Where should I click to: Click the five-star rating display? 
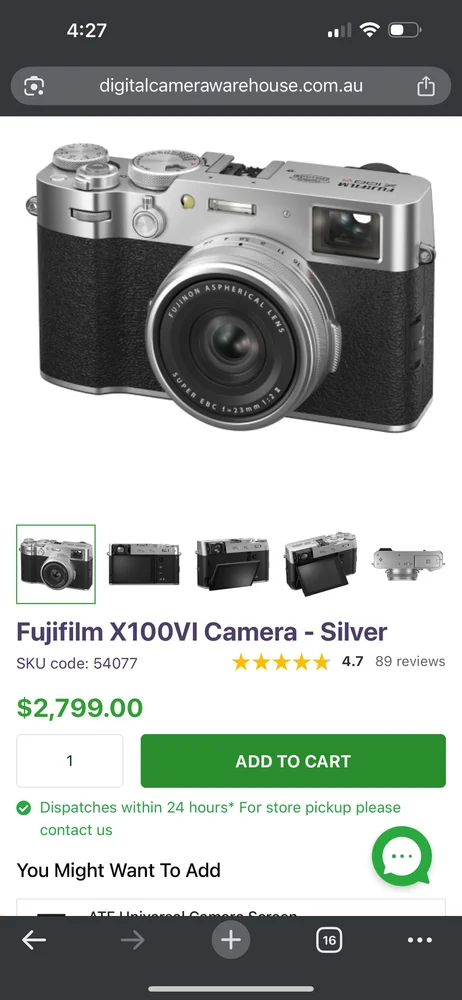[x=281, y=661]
